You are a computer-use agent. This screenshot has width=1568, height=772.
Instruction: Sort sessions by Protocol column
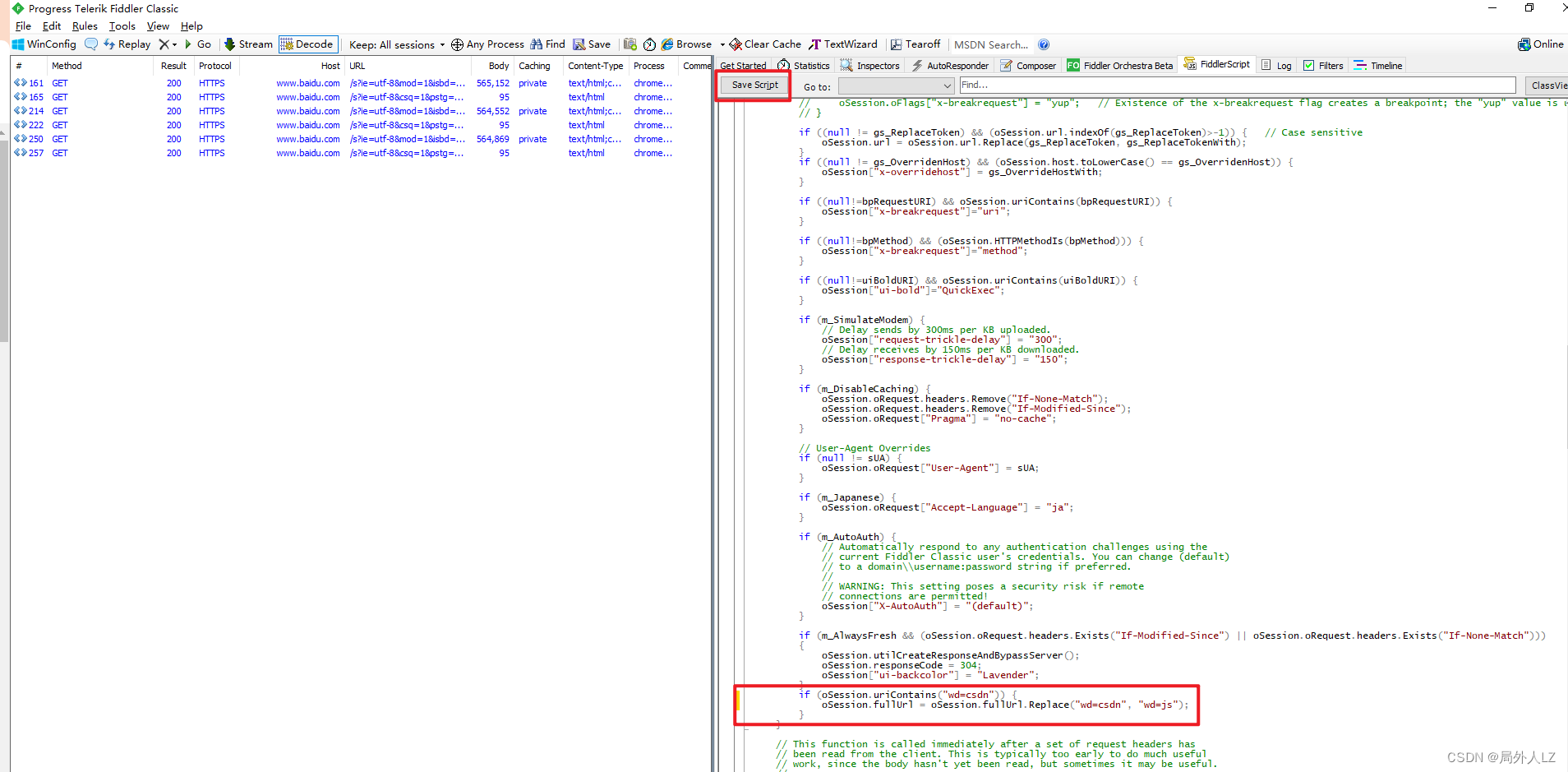coord(215,66)
